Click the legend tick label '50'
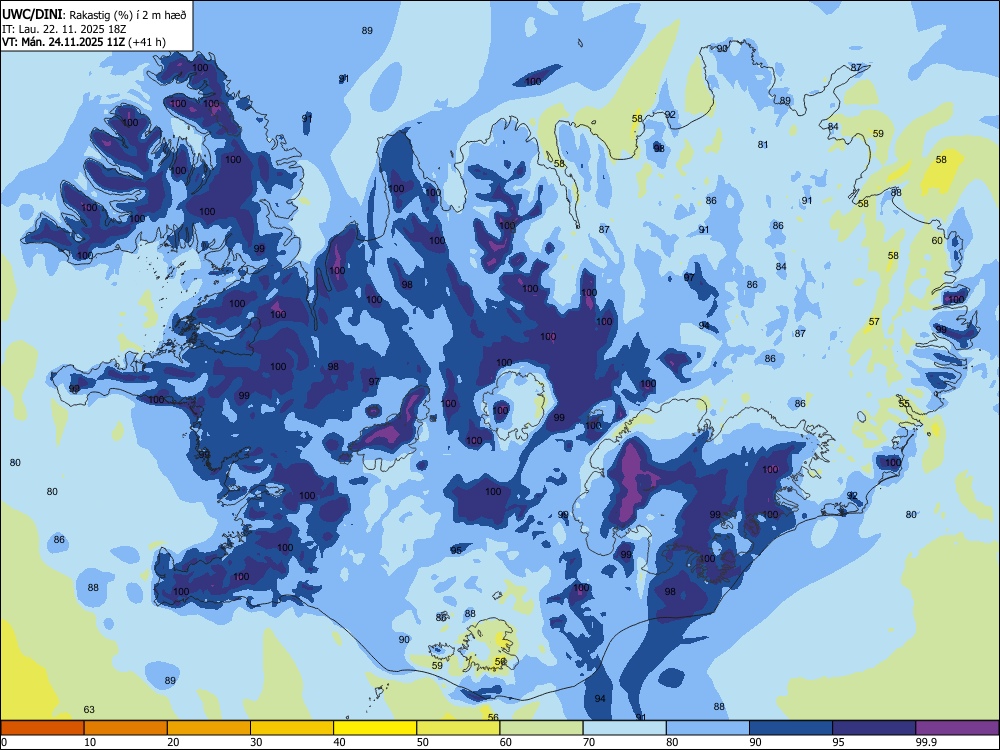Viewport: 1000px width, 750px height. (423, 742)
